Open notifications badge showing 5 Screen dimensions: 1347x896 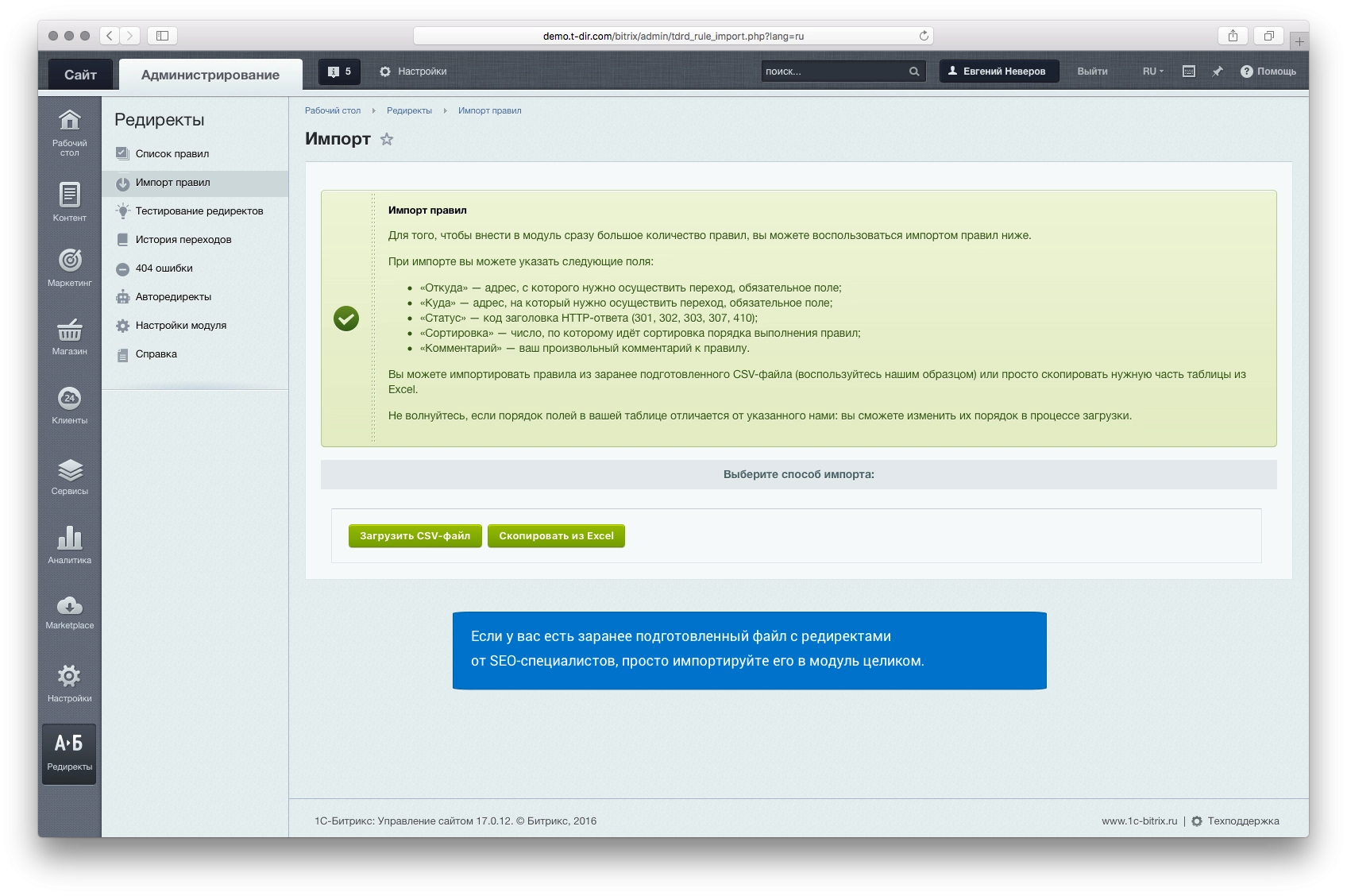click(340, 71)
